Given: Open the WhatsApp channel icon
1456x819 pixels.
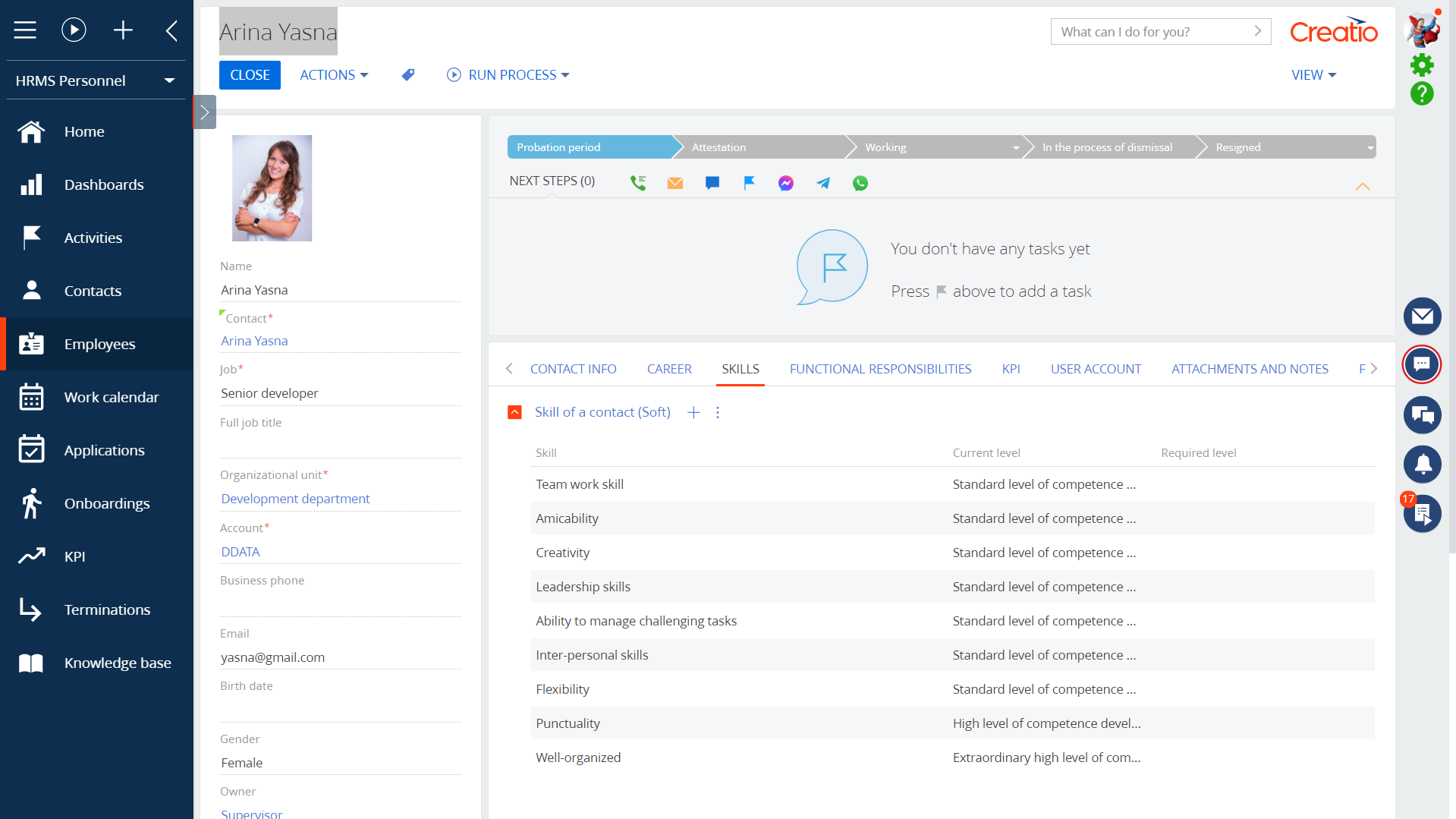Looking at the screenshot, I should tap(860, 182).
